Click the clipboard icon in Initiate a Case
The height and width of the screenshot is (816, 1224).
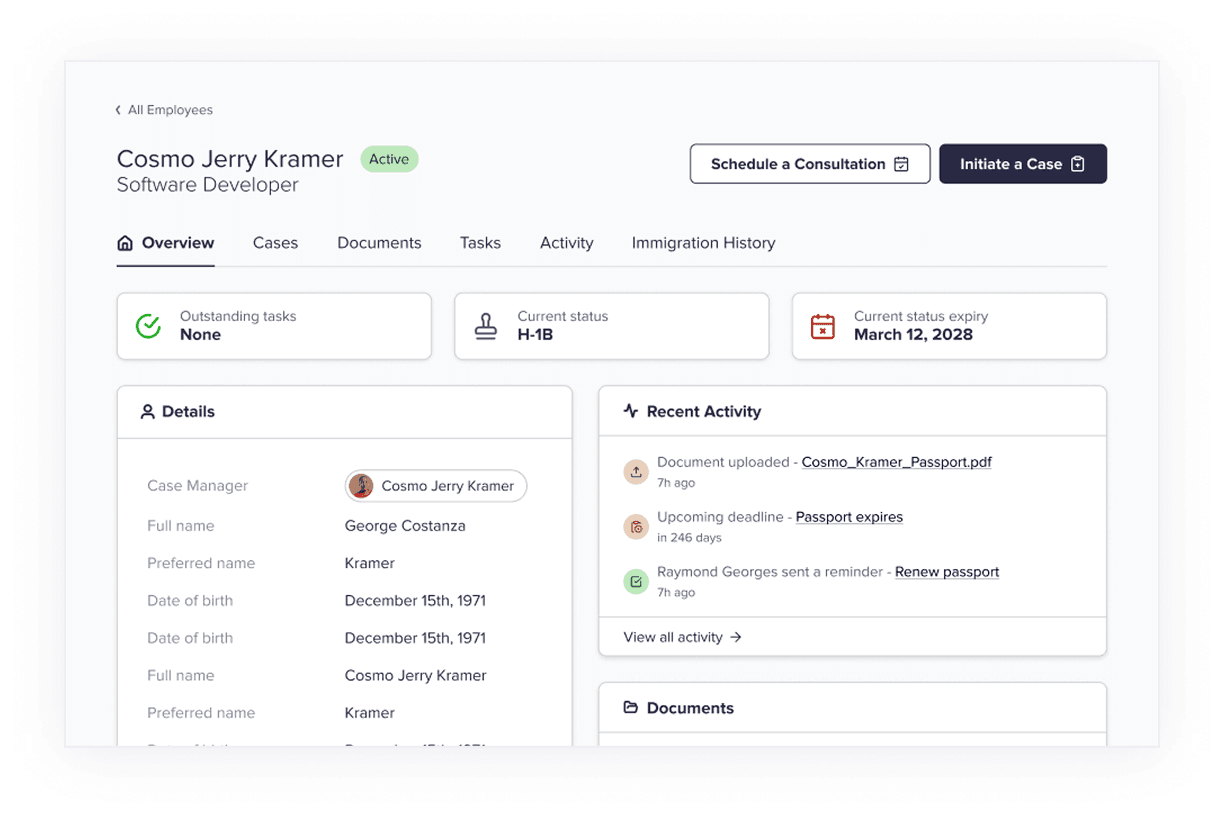click(x=1078, y=164)
